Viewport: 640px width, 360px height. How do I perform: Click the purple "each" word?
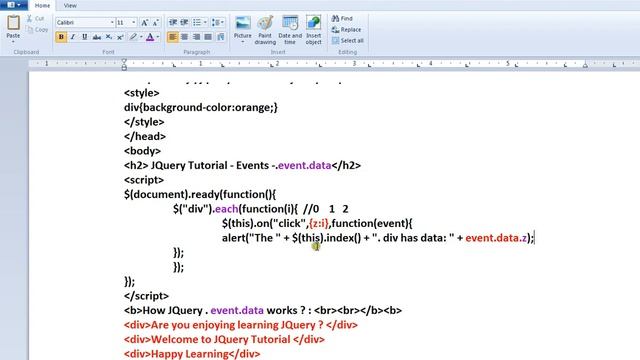(x=227, y=209)
